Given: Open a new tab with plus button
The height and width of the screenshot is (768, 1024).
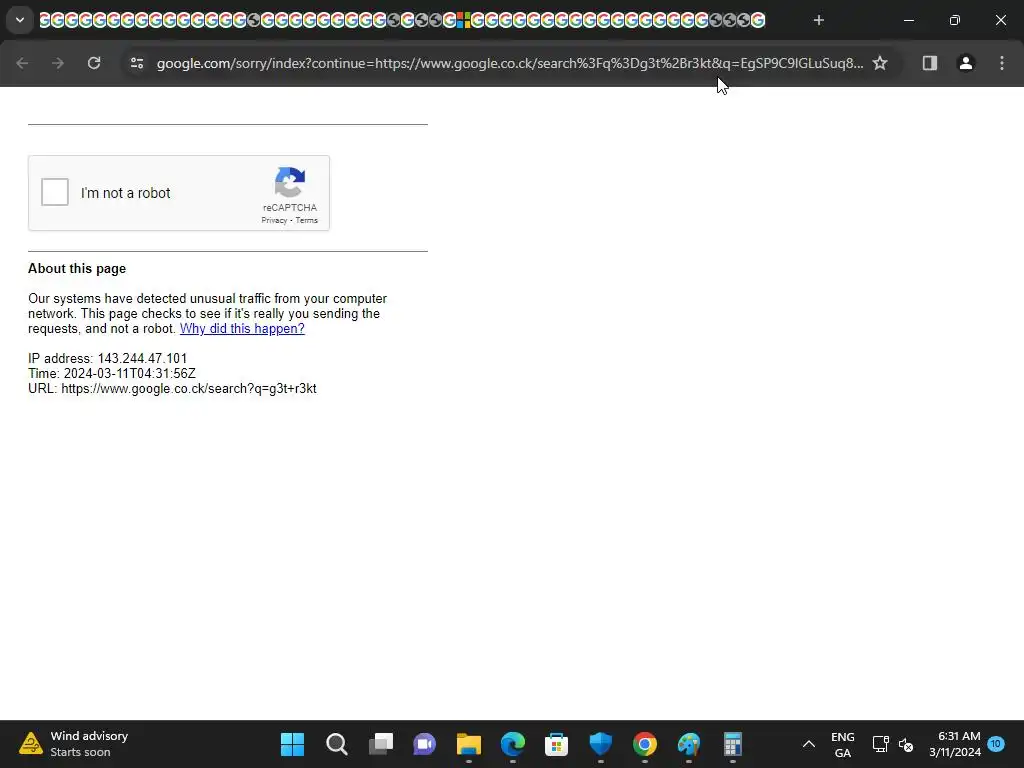Looking at the screenshot, I should click(x=819, y=20).
